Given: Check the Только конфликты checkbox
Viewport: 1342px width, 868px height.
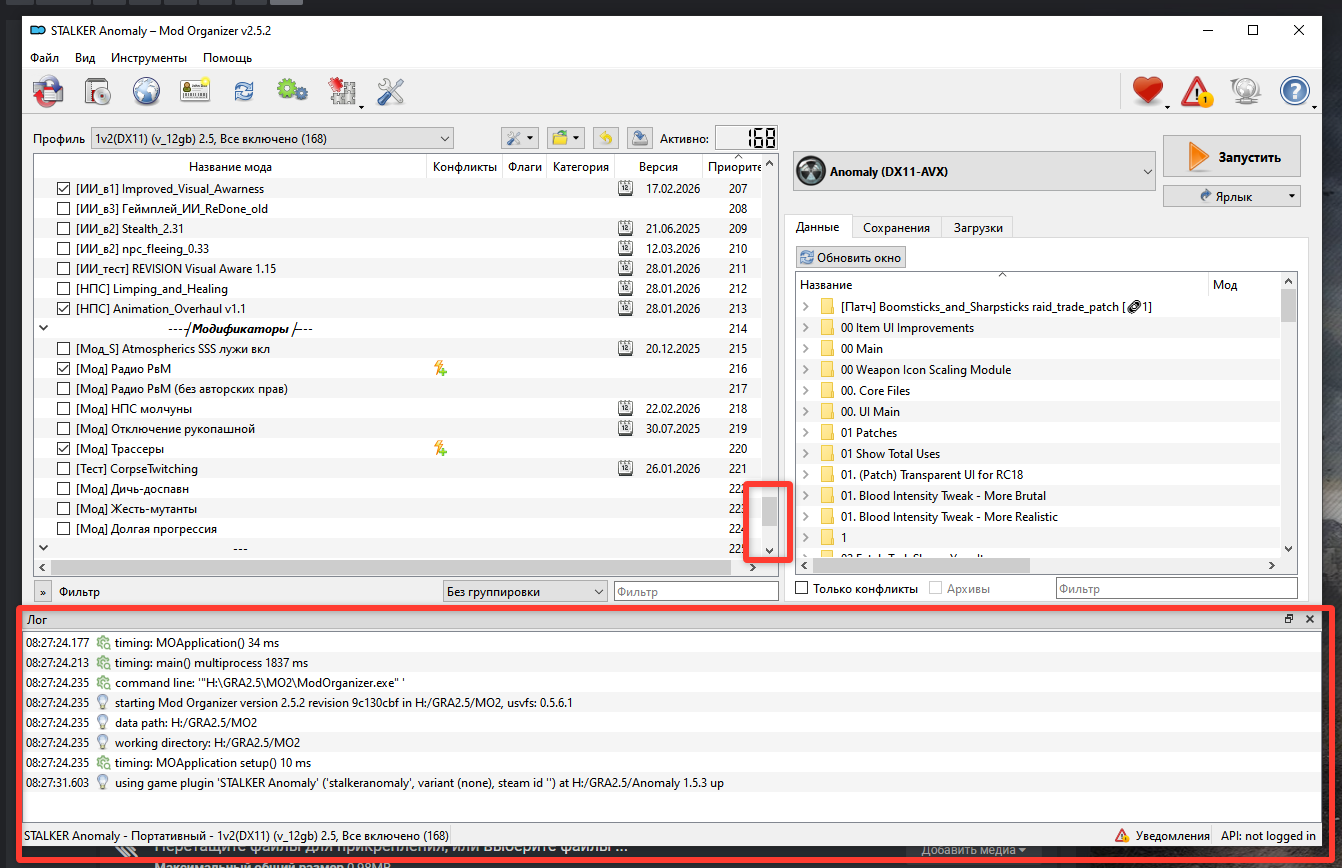Looking at the screenshot, I should coord(801,589).
